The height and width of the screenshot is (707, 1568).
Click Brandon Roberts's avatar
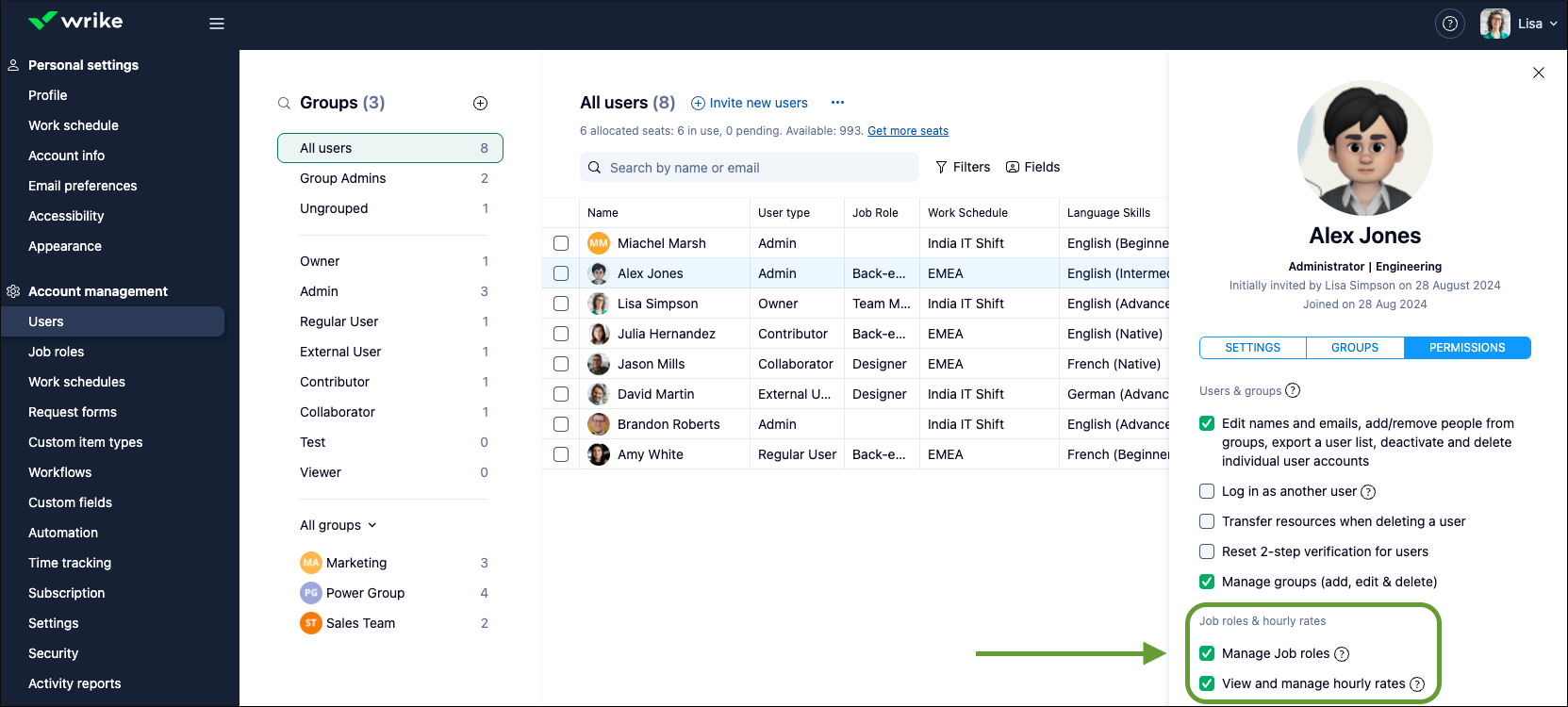point(599,424)
